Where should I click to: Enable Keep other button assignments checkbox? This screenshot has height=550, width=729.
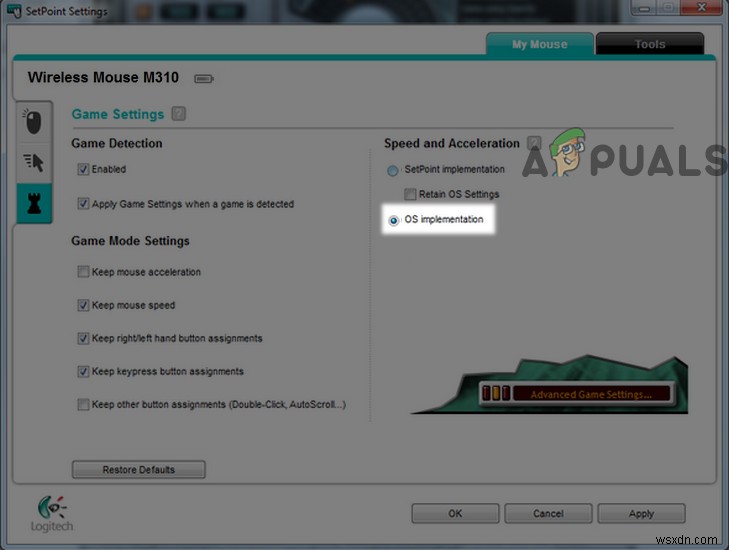(x=83, y=404)
